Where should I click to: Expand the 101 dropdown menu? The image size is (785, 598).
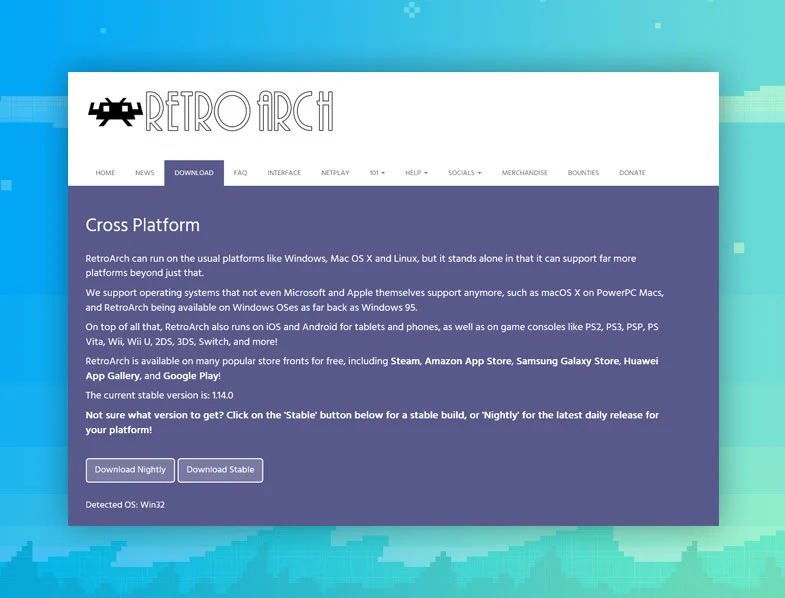(x=377, y=173)
